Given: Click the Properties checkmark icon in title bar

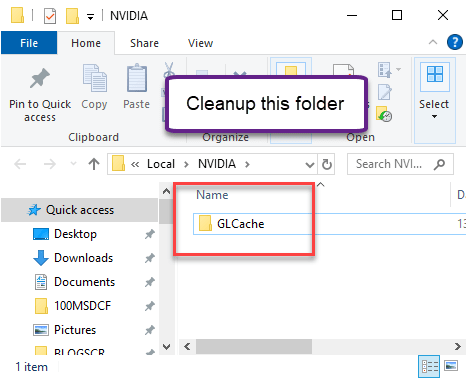Looking at the screenshot, I should pos(50,16).
